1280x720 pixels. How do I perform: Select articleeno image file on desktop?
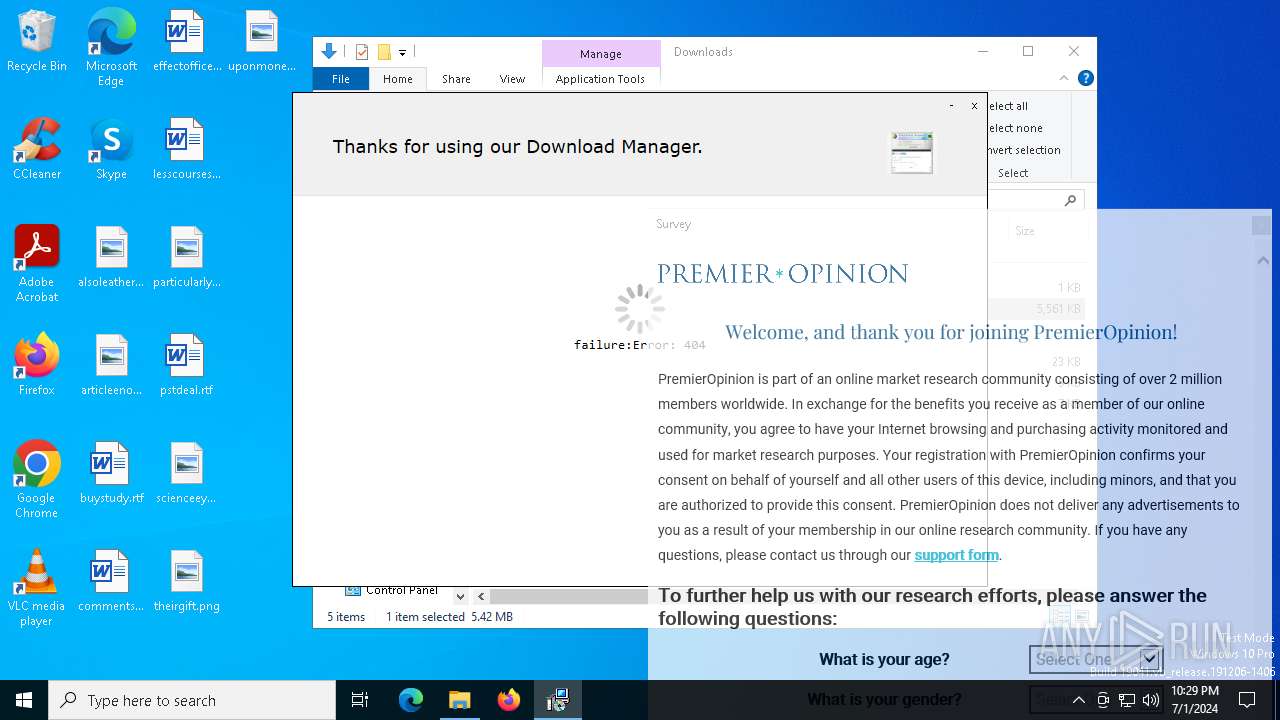(x=111, y=365)
